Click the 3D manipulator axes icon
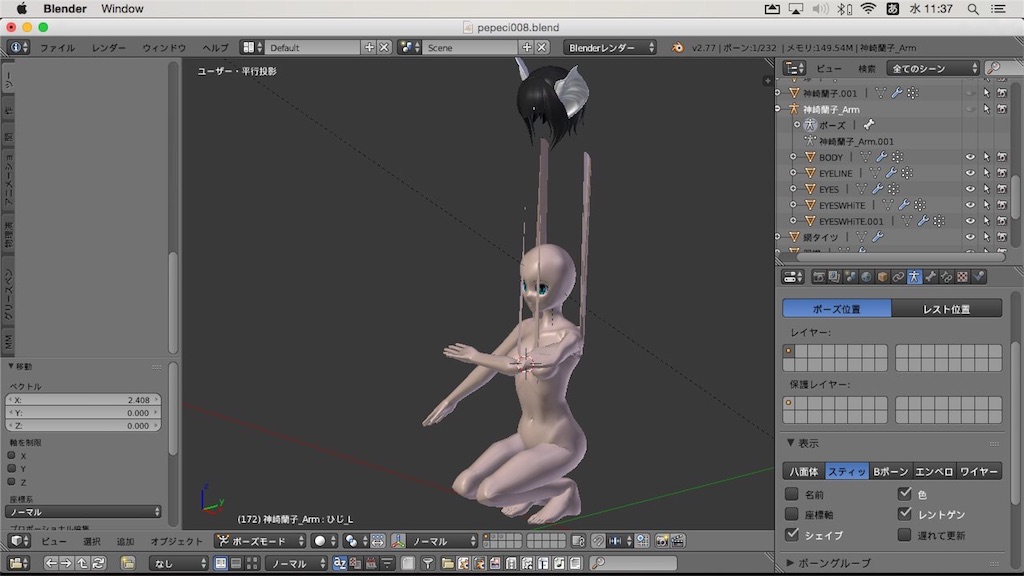Image resolution: width=1024 pixels, height=576 pixels. [398, 541]
